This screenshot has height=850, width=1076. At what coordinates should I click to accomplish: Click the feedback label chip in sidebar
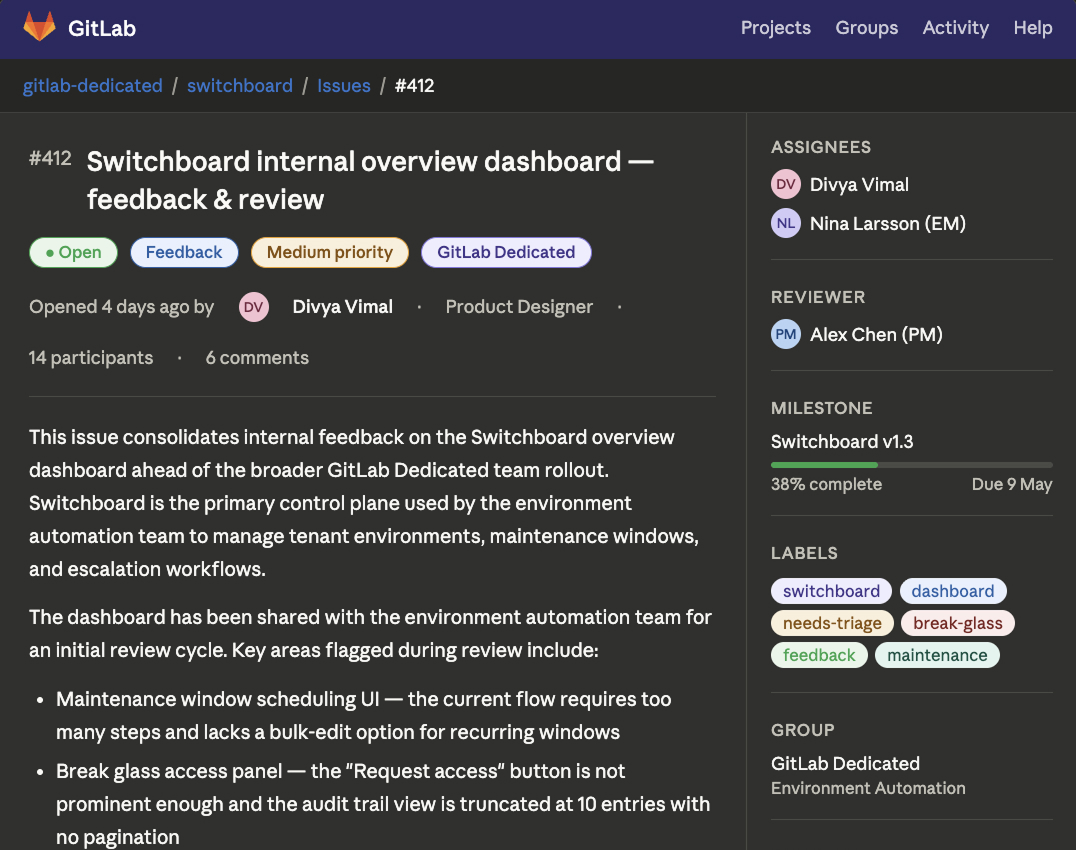[x=819, y=655]
